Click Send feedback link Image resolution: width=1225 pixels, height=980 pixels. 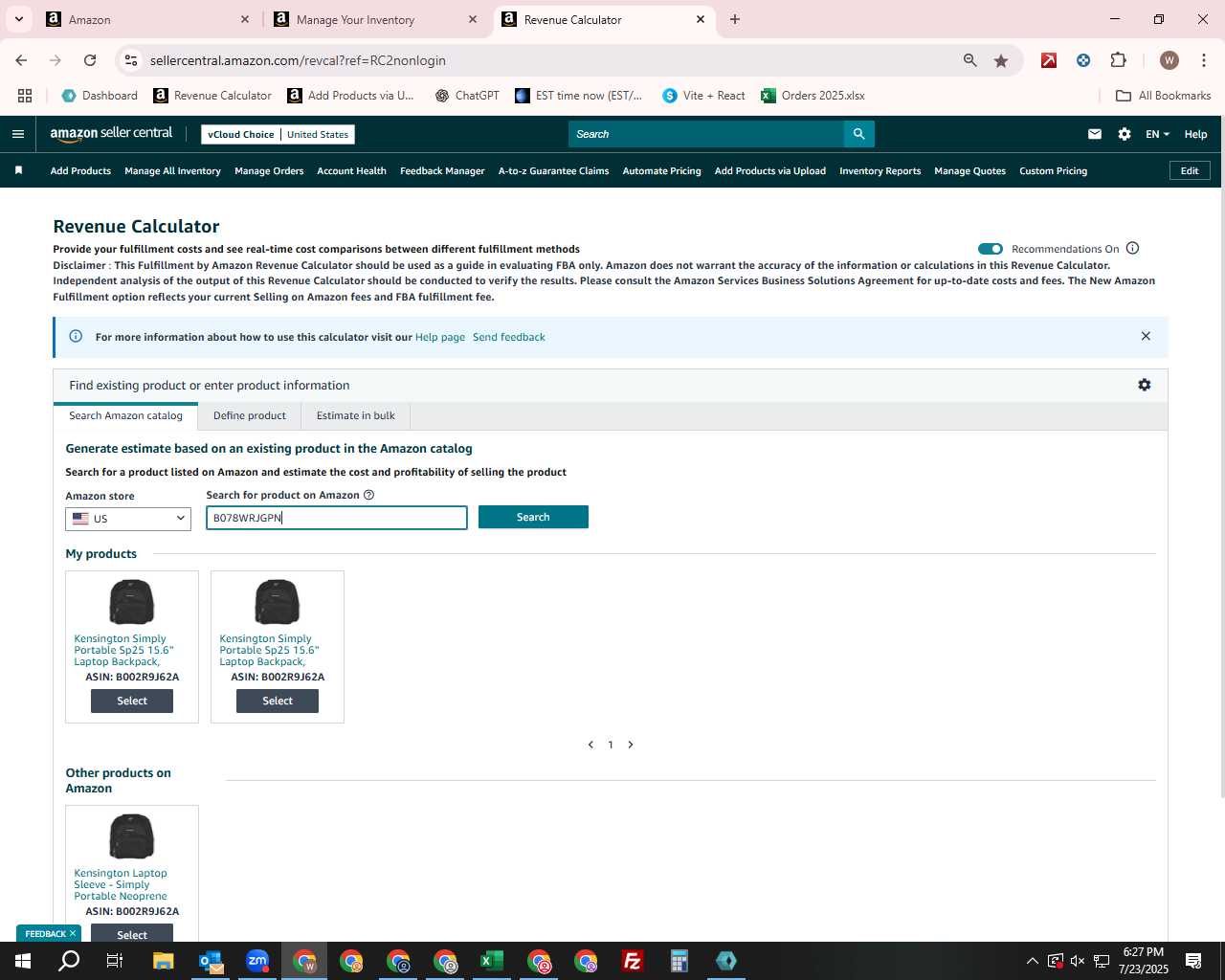(509, 337)
